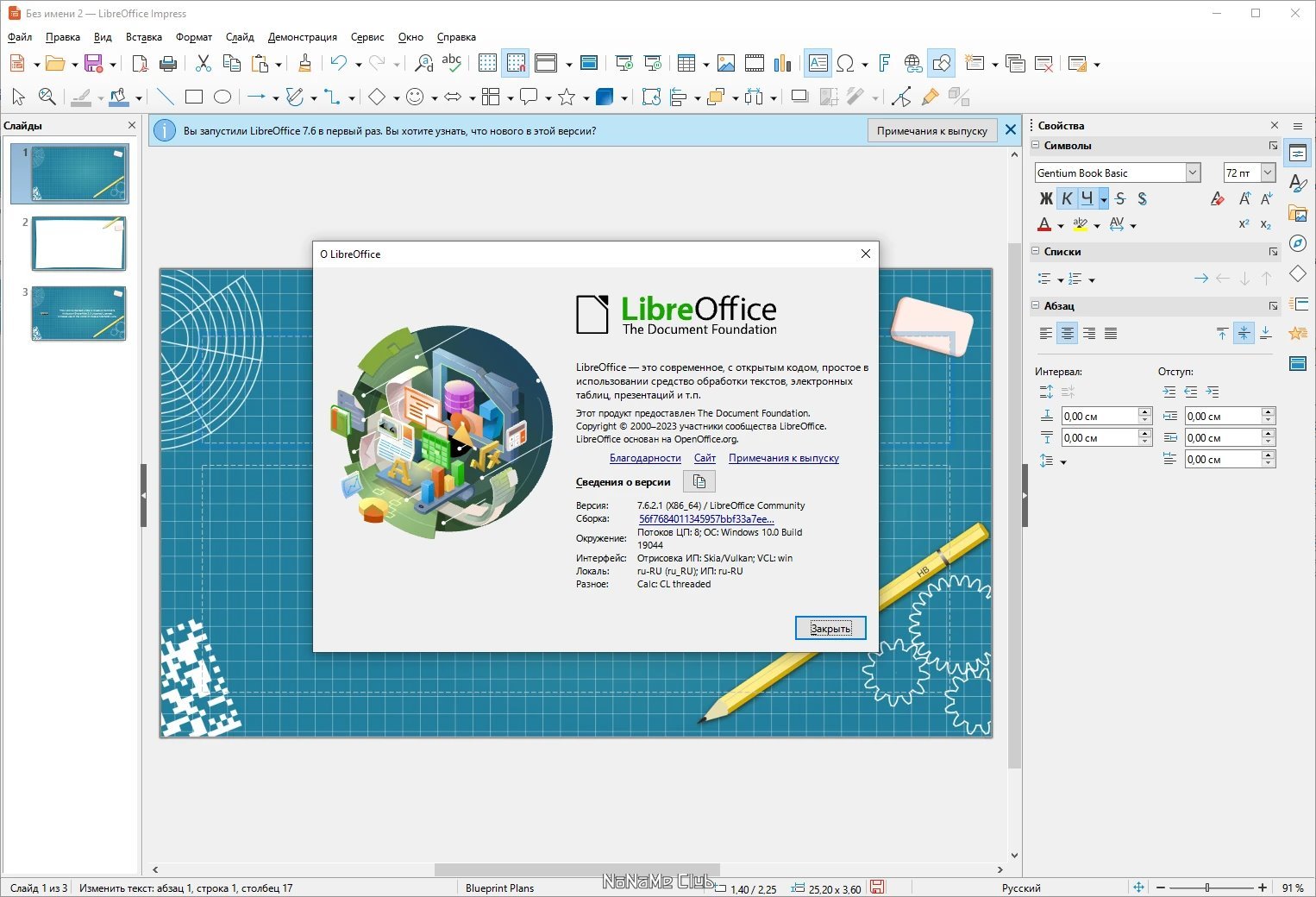Viewport: 1316px width, 897px height.
Task: Open the Gallery sidebar deck
Action: coord(1298,213)
